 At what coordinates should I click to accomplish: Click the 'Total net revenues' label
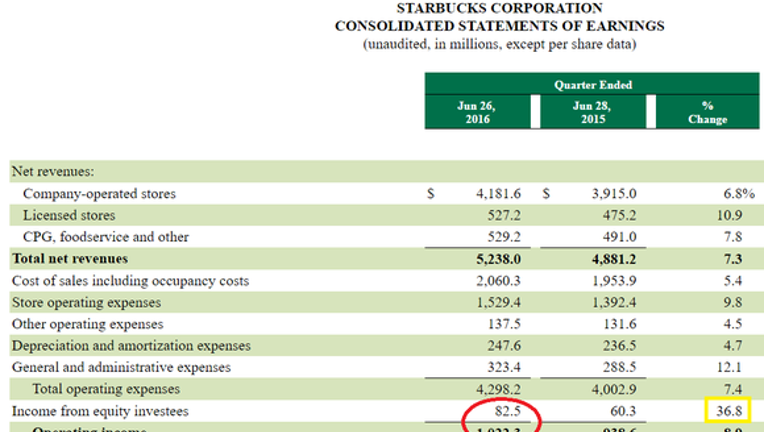tap(70, 259)
